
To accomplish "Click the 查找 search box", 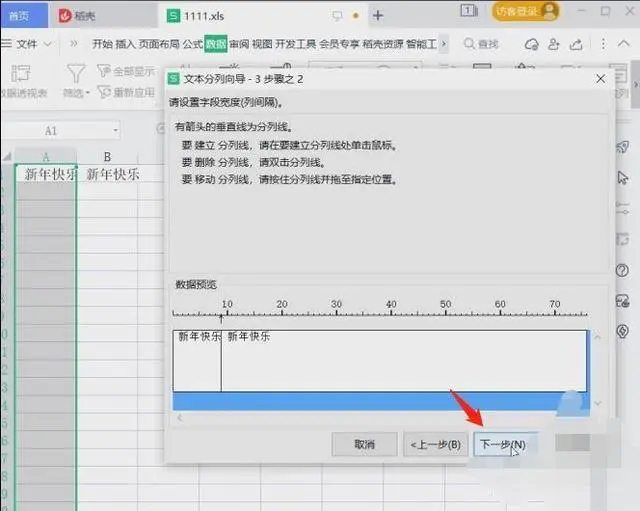I will [x=481, y=44].
